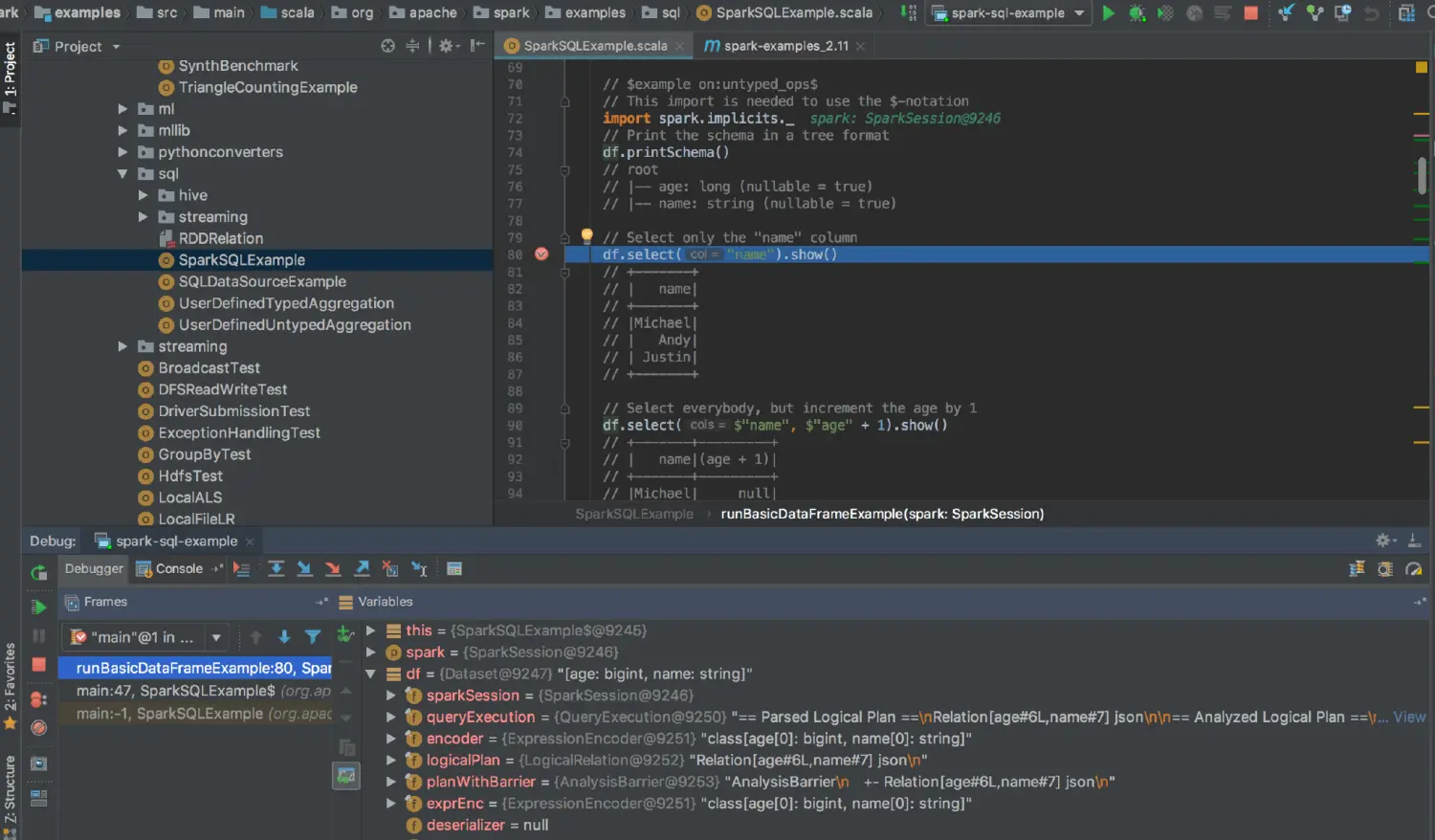
Task: Click the build project binary arrow icon
Action: 909,13
